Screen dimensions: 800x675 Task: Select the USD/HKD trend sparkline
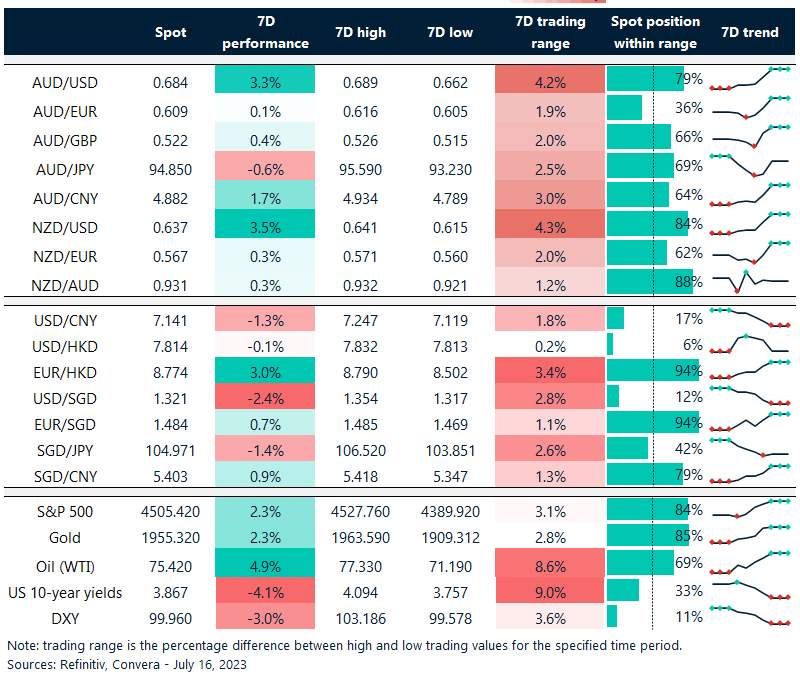(x=749, y=347)
